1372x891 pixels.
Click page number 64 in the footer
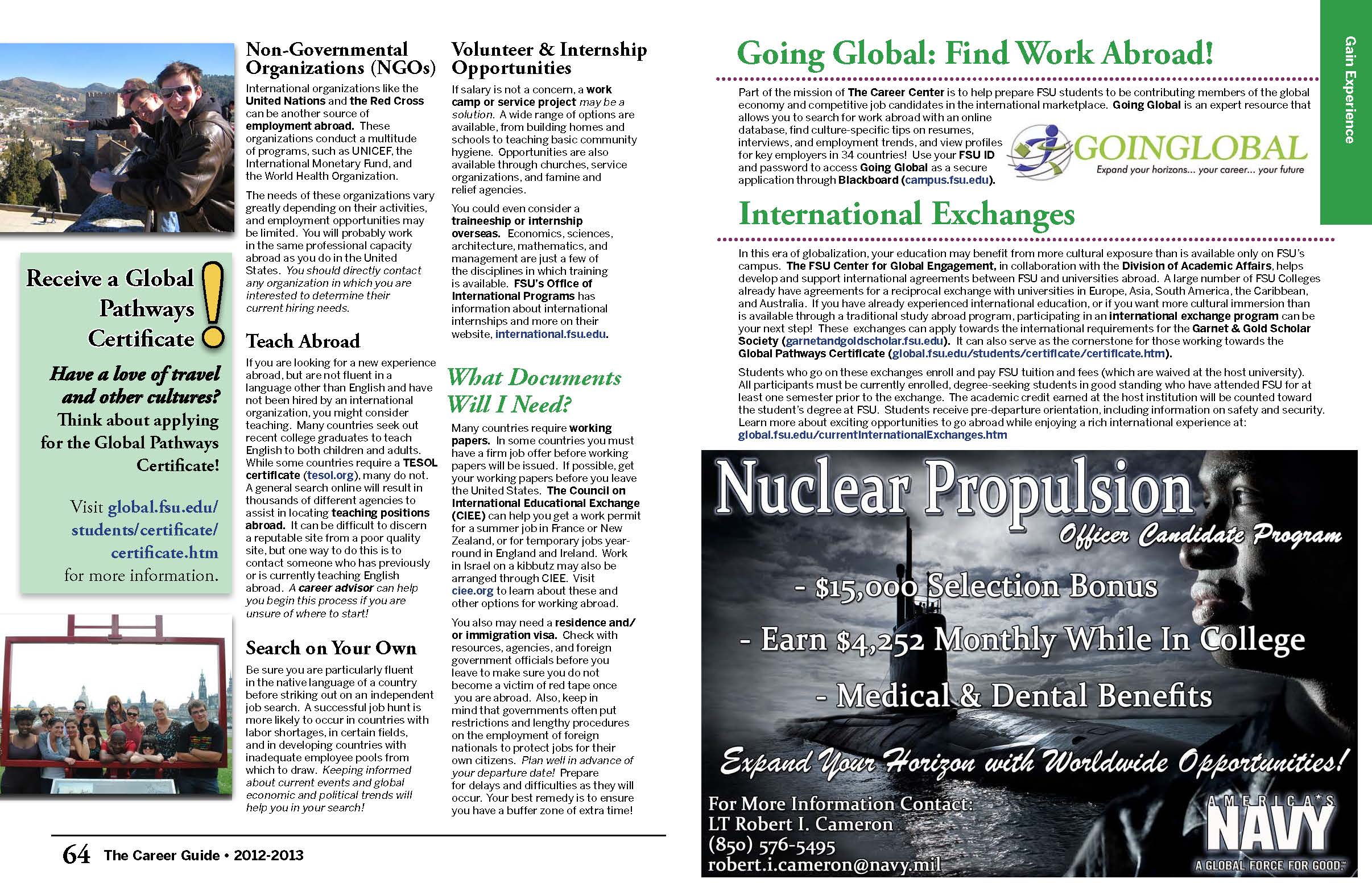(x=77, y=855)
